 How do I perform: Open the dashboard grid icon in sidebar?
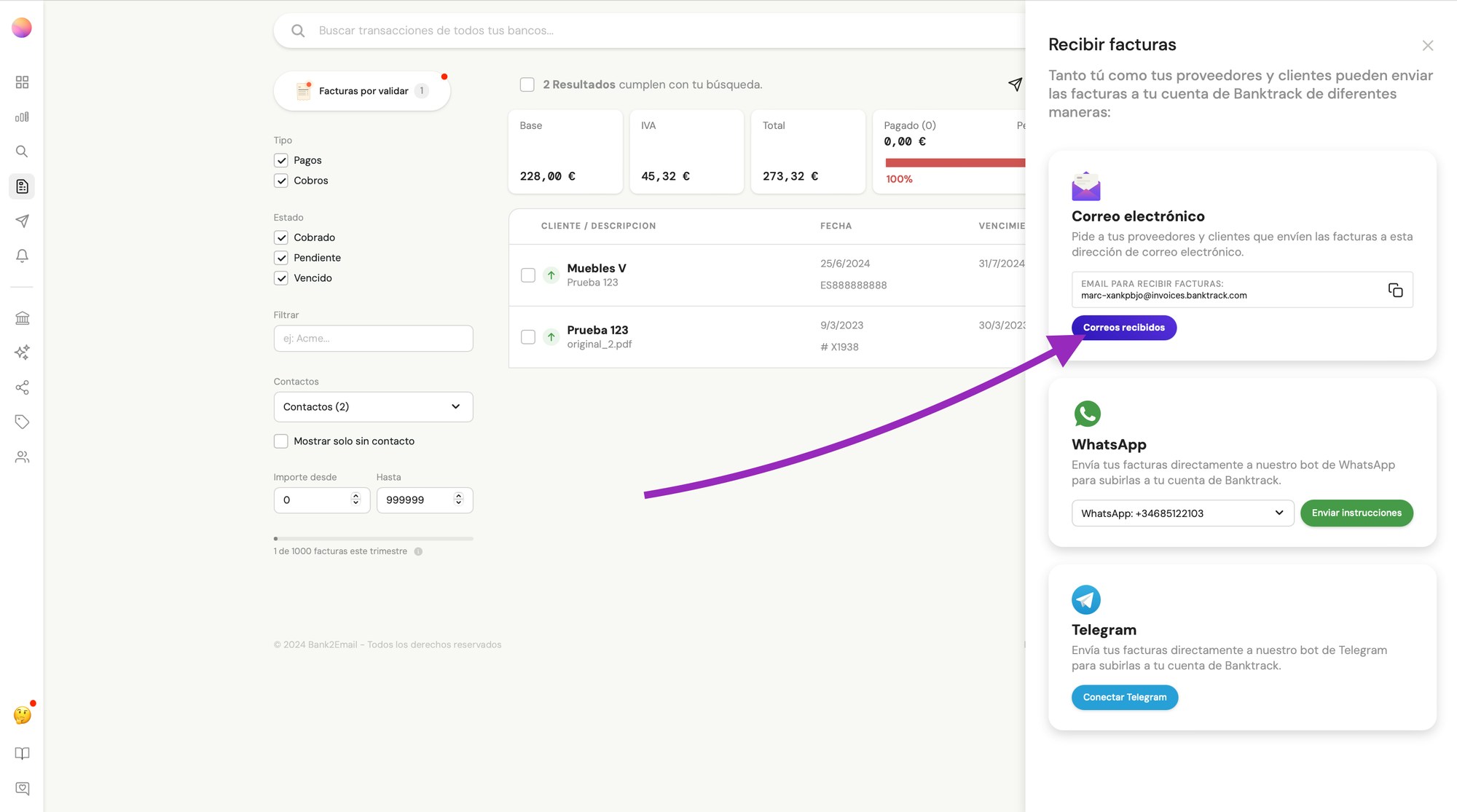(x=22, y=82)
